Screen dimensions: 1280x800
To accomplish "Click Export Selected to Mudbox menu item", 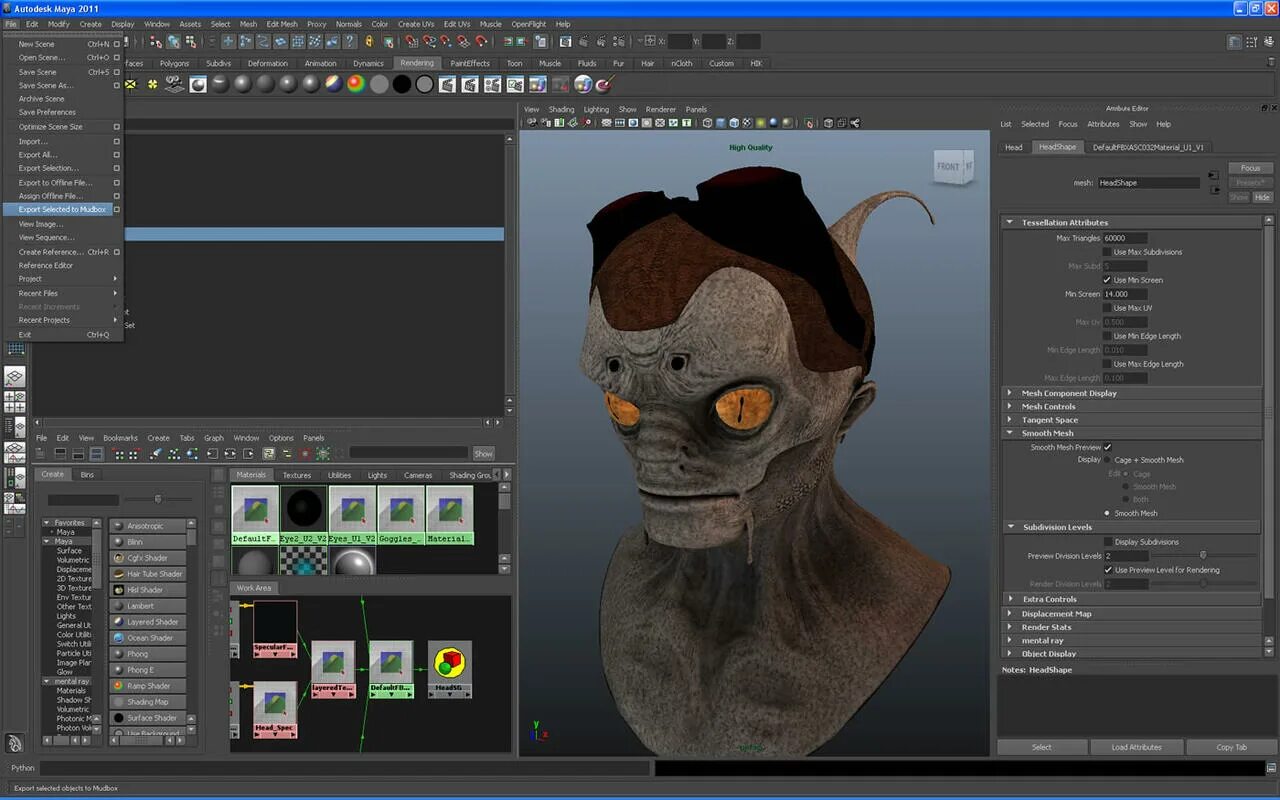I will [63, 209].
